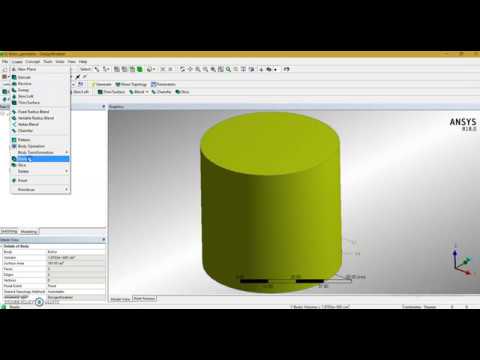Select the Rotate view tool

(x=182, y=69)
